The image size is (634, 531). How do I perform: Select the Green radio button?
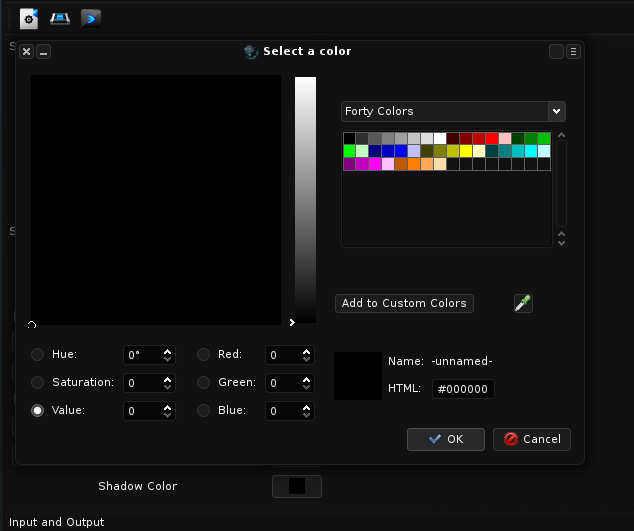[x=203, y=383]
